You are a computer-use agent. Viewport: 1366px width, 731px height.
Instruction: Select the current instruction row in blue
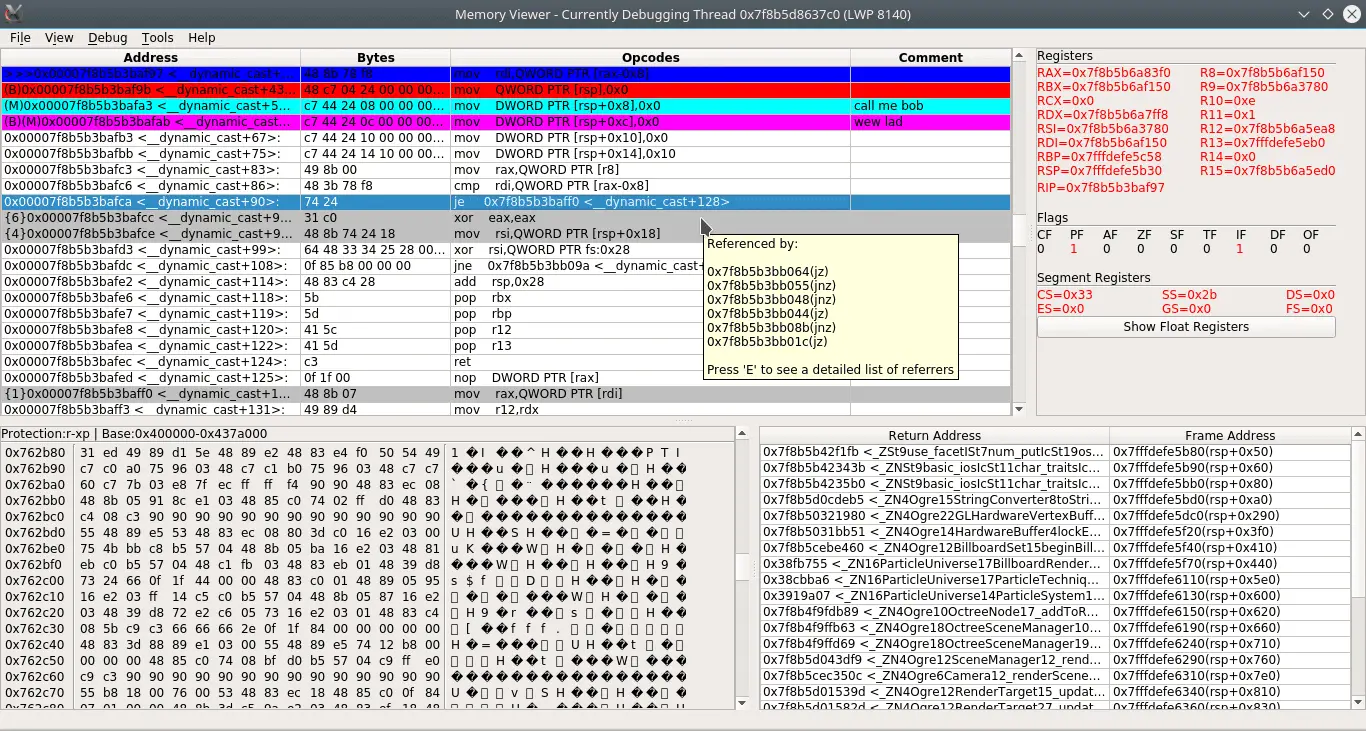506,74
